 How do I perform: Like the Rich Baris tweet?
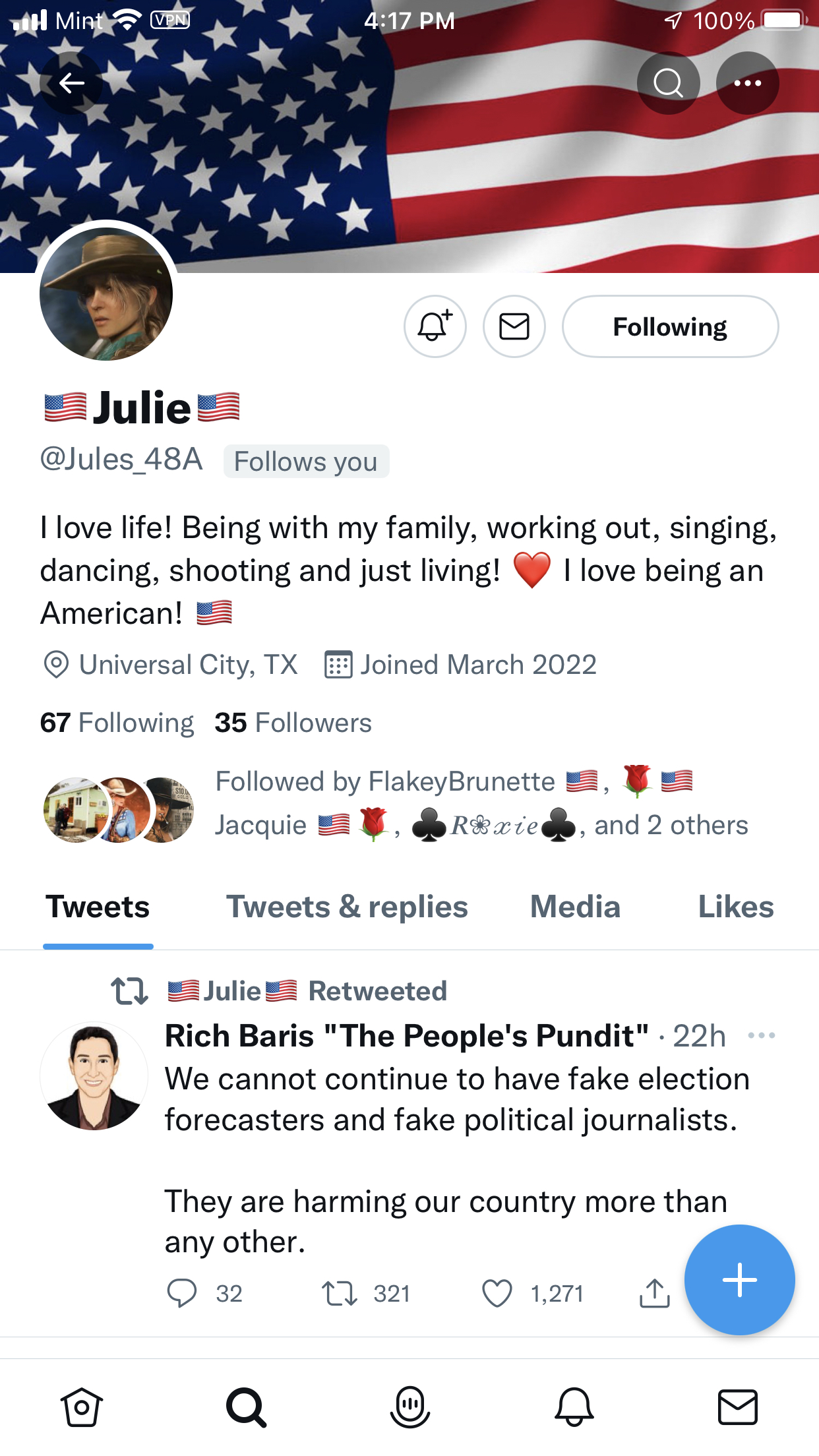pos(497,1293)
